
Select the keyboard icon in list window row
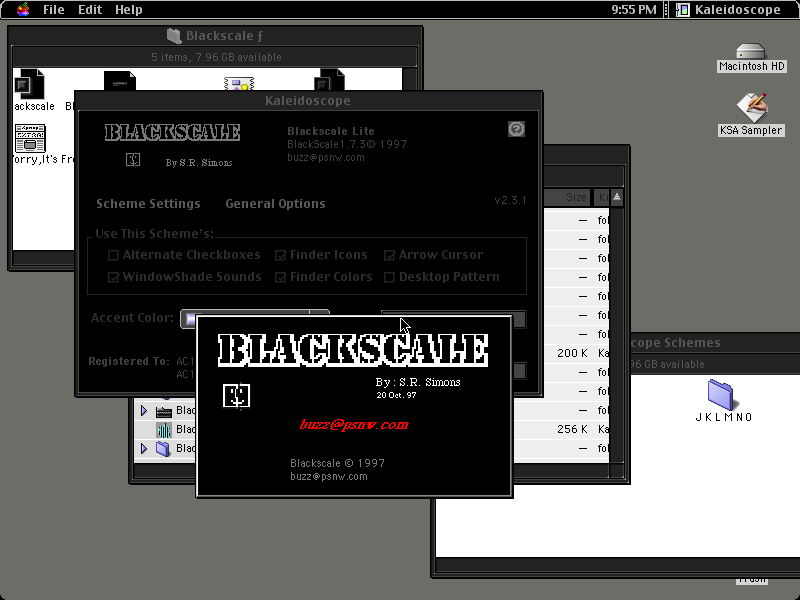163,411
